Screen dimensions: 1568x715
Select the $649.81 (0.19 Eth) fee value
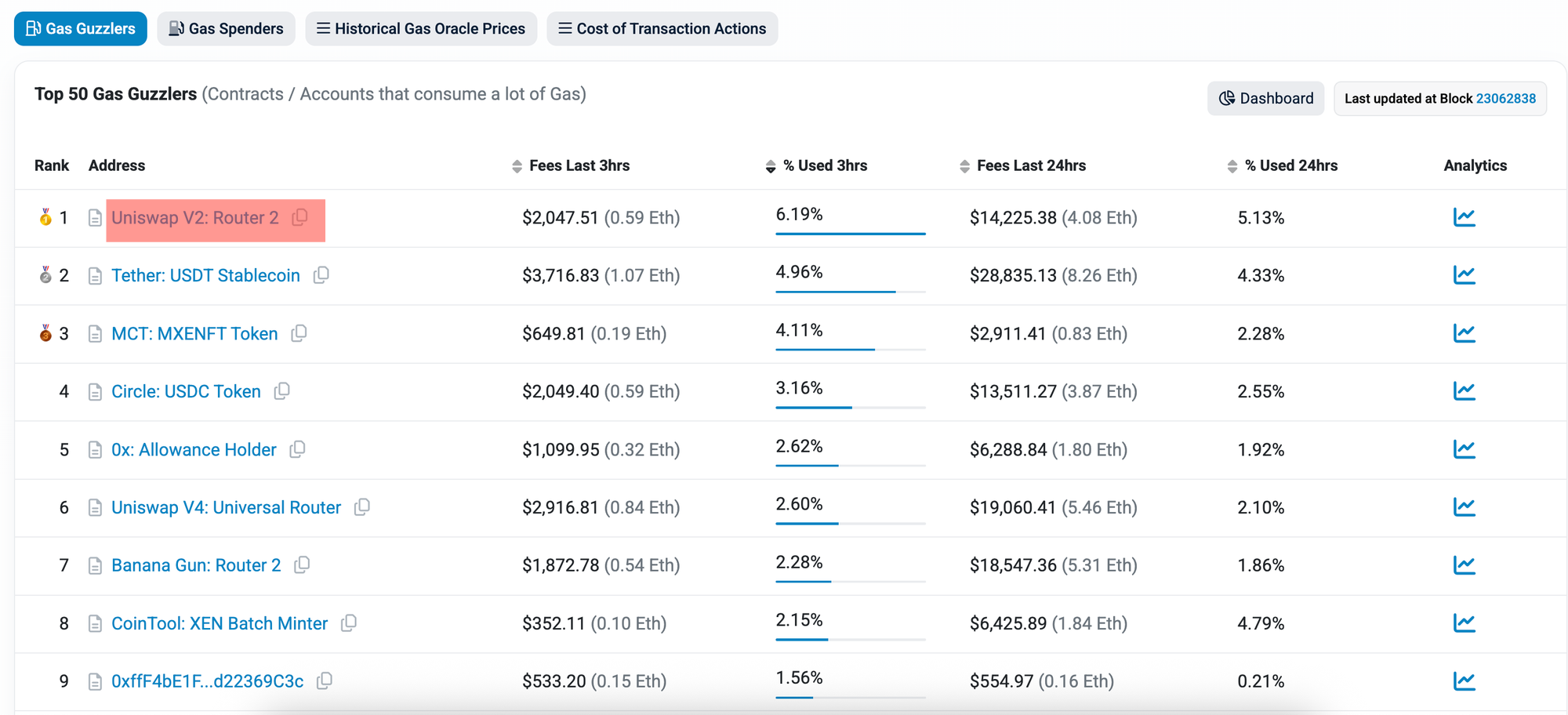(x=594, y=334)
